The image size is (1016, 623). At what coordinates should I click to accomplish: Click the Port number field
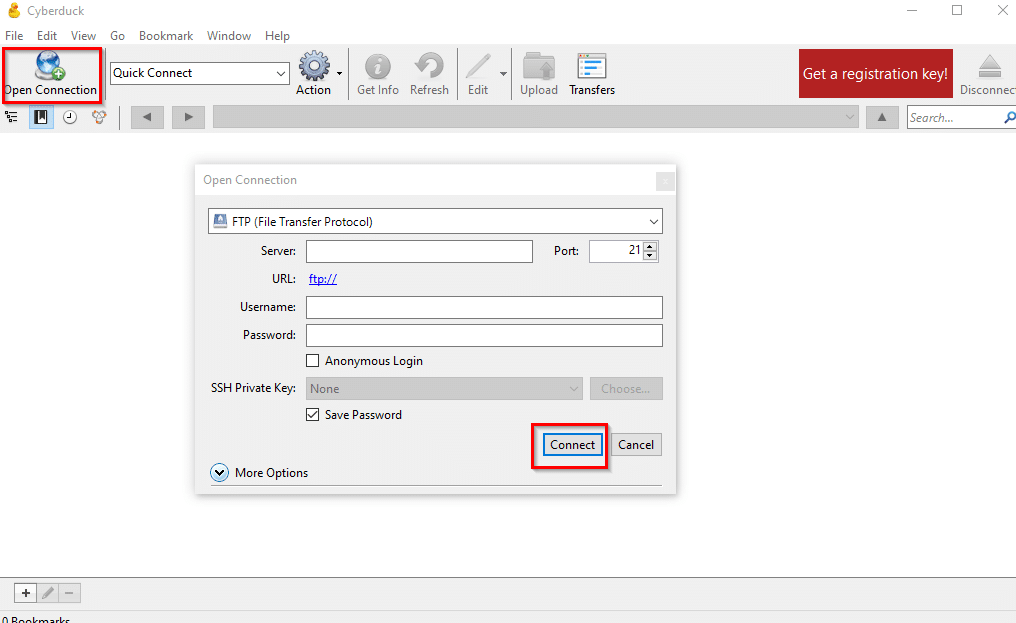click(616, 251)
